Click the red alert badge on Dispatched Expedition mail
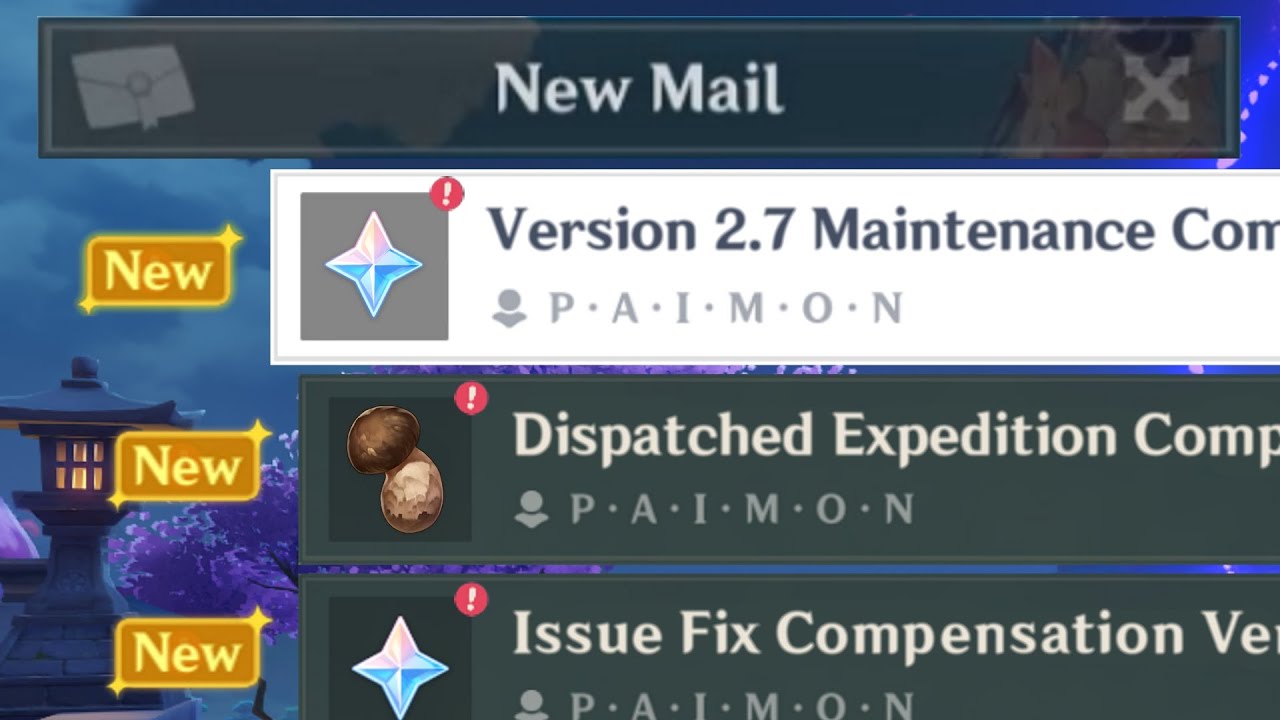The height and width of the screenshot is (720, 1280). click(471, 398)
